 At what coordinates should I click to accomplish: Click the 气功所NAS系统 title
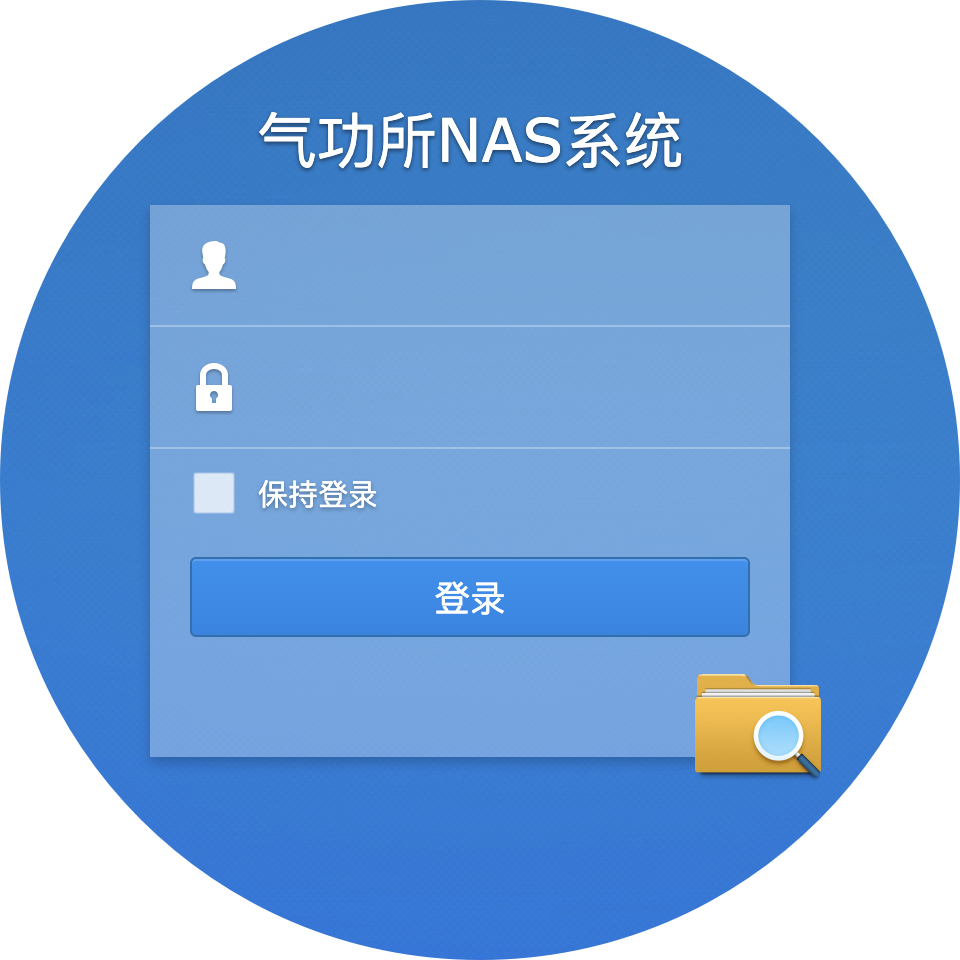pyautogui.click(x=470, y=140)
